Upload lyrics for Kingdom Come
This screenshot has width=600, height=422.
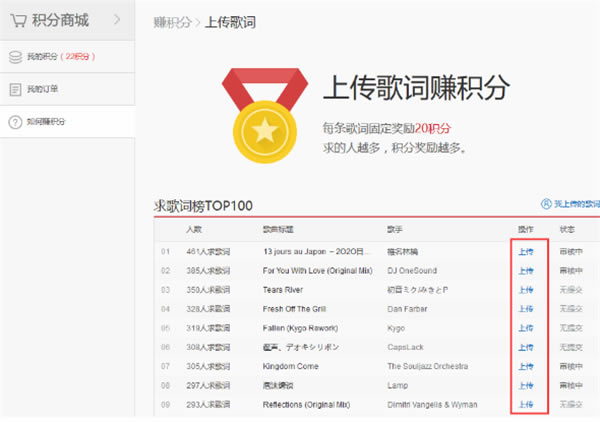pos(526,367)
